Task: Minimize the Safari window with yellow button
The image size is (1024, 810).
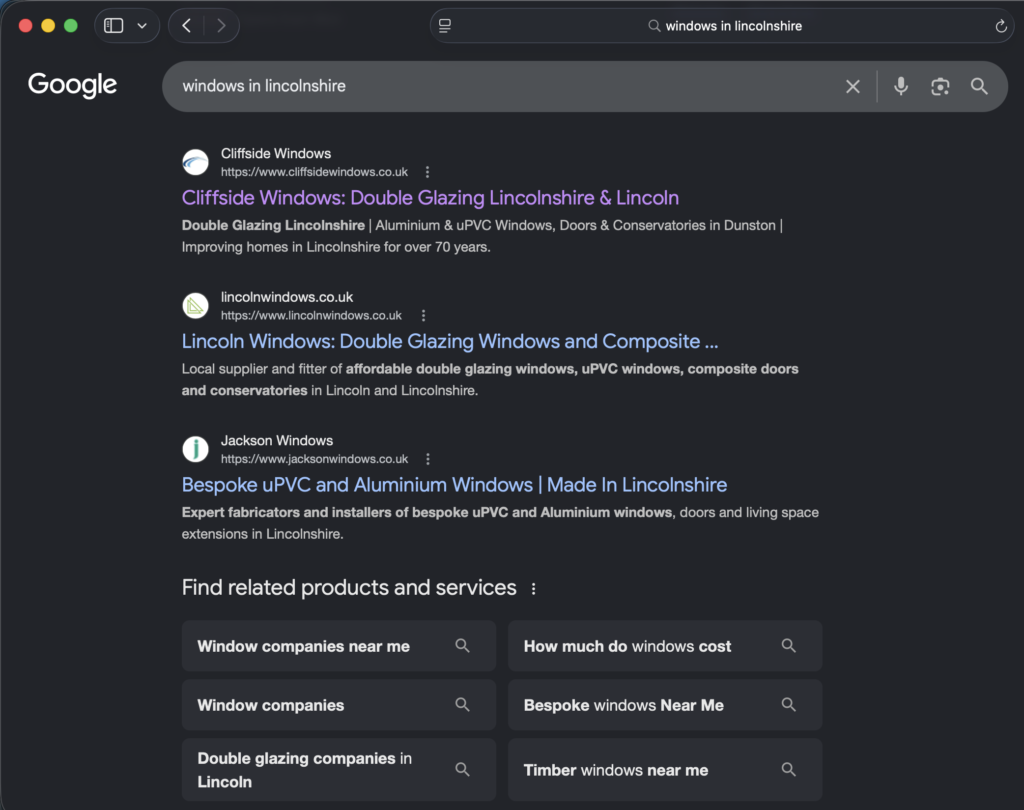Action: click(48, 25)
